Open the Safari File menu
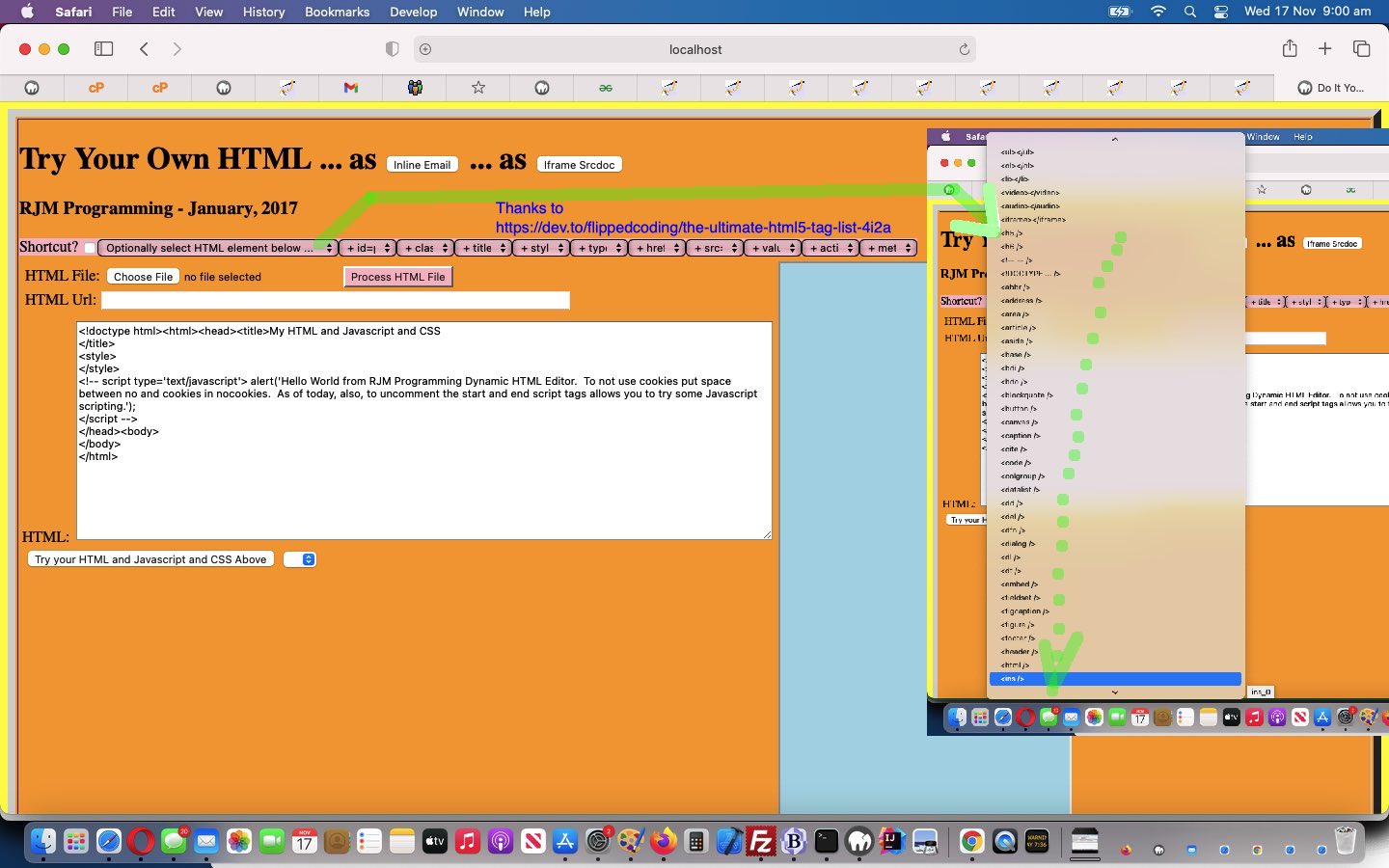 (122, 12)
